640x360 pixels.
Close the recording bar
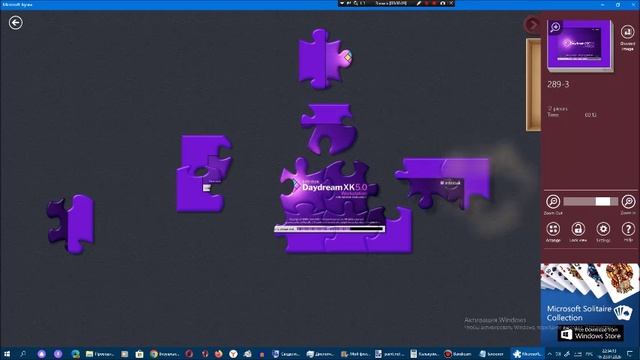451,3
